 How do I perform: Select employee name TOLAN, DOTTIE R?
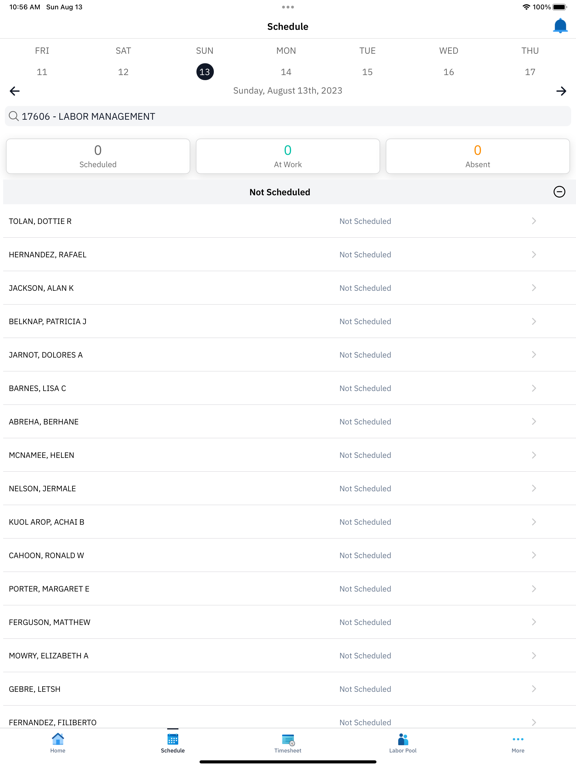tap(40, 221)
